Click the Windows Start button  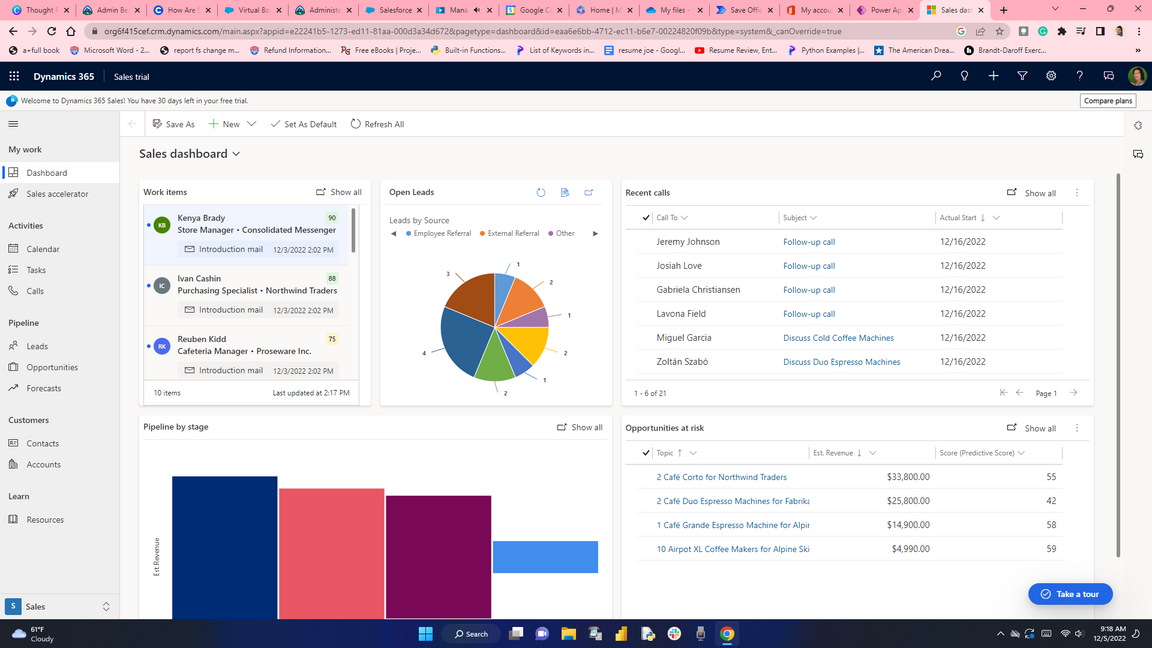click(425, 633)
